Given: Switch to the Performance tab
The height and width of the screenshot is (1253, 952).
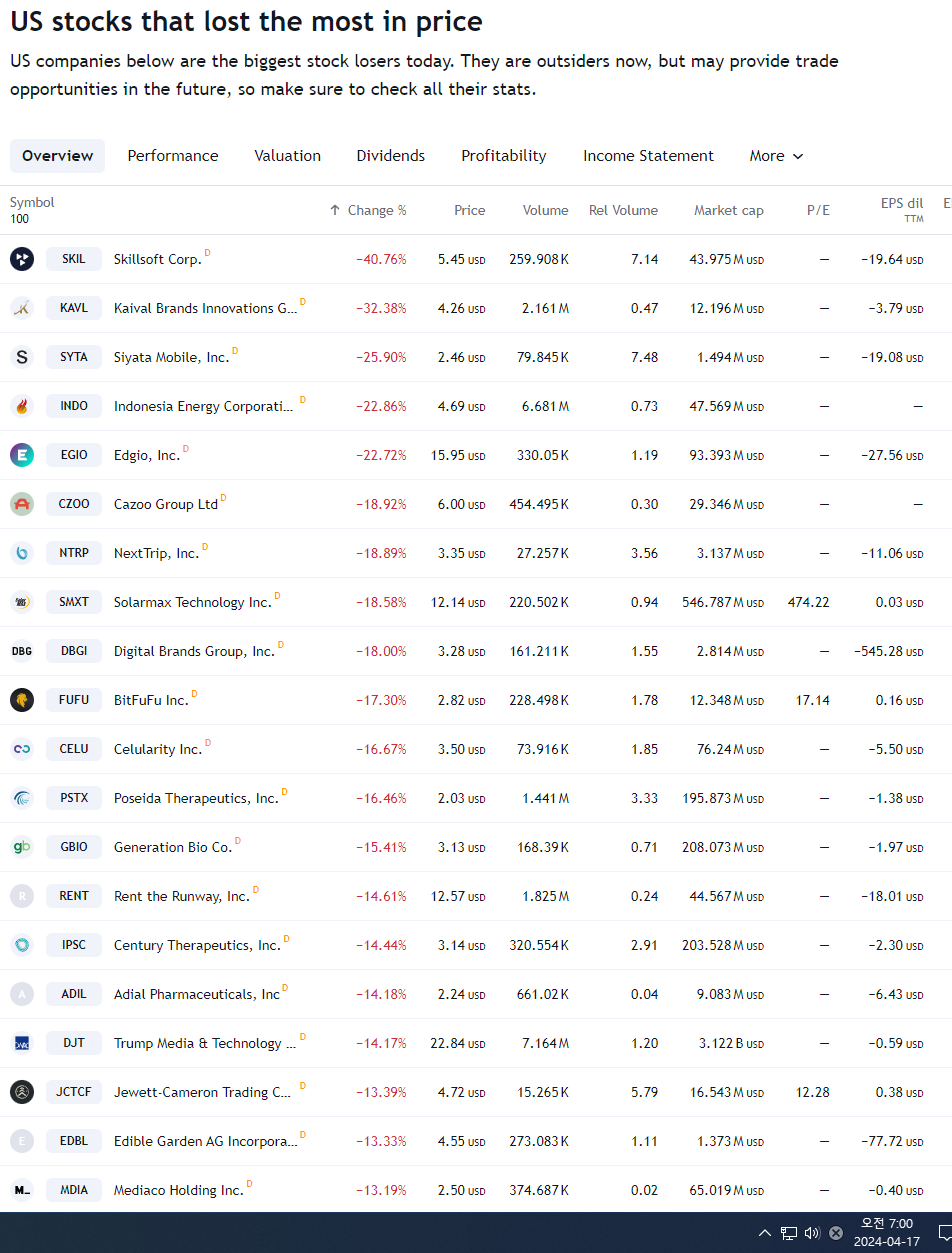Looking at the screenshot, I should pyautogui.click(x=173, y=156).
